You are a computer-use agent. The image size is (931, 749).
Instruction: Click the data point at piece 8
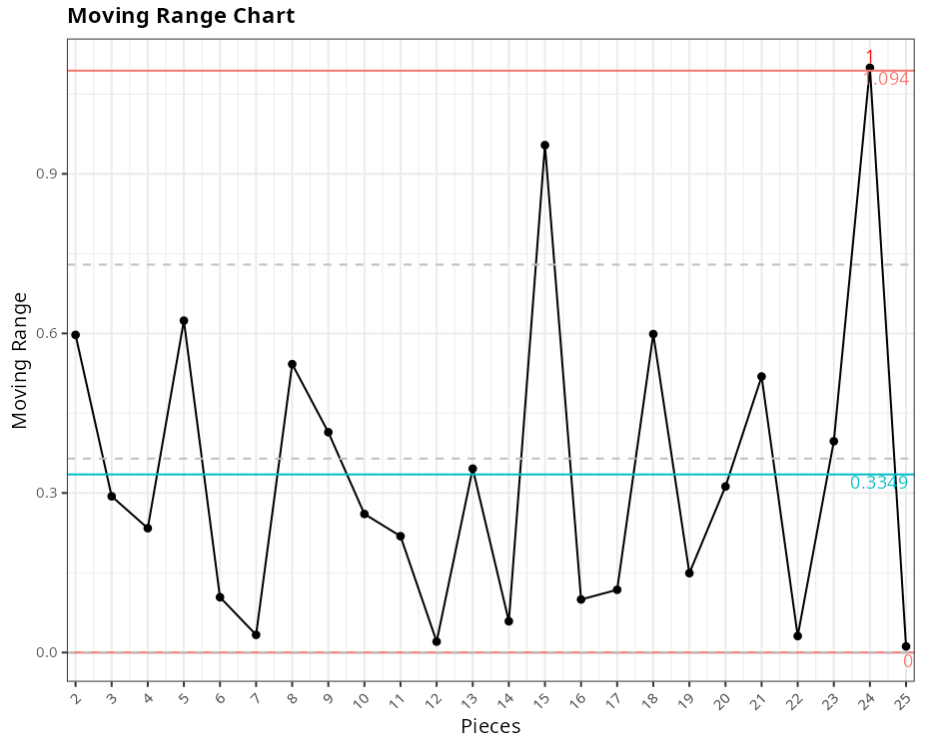click(x=292, y=364)
